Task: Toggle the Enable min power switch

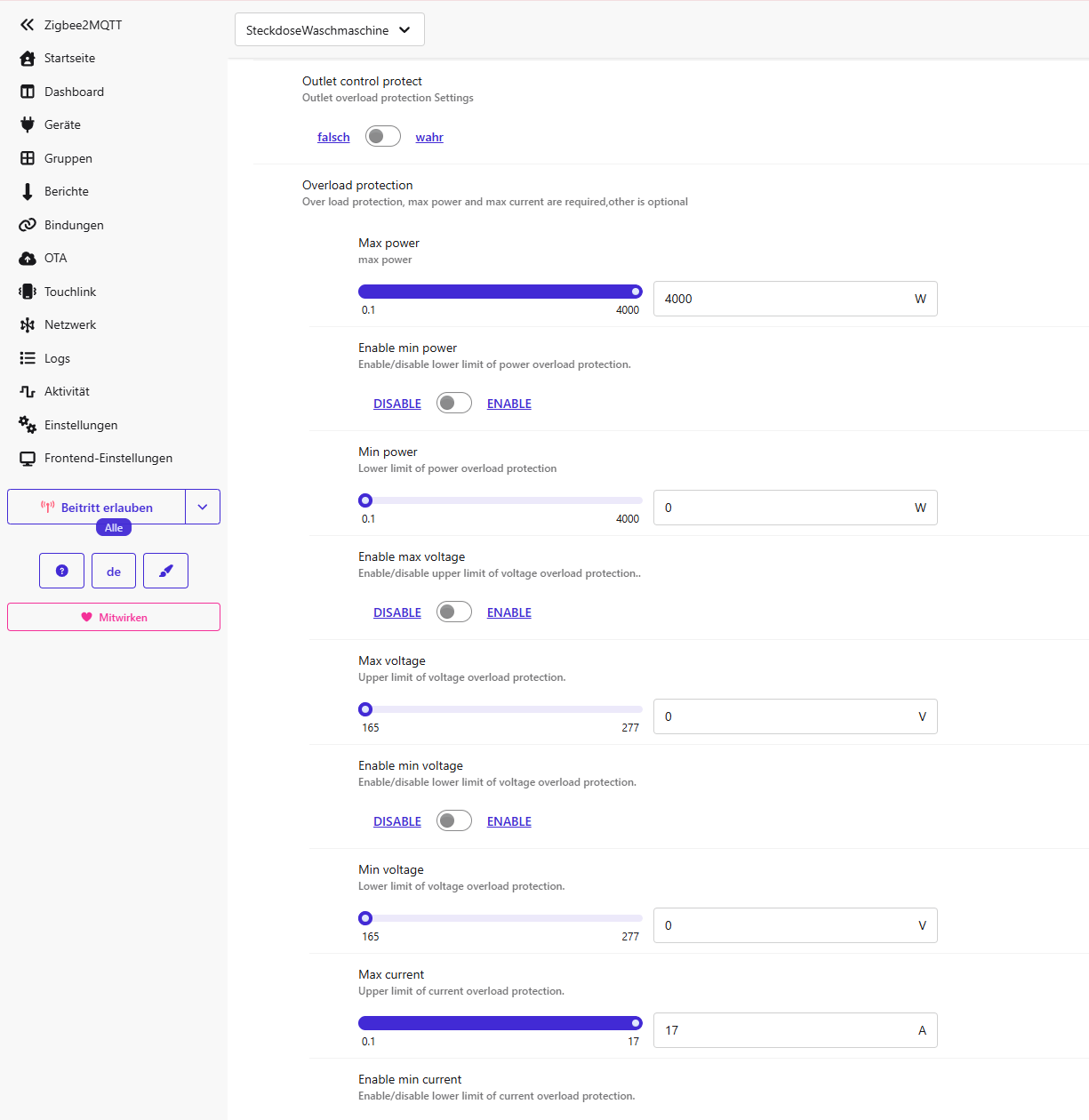Action: 453,403
